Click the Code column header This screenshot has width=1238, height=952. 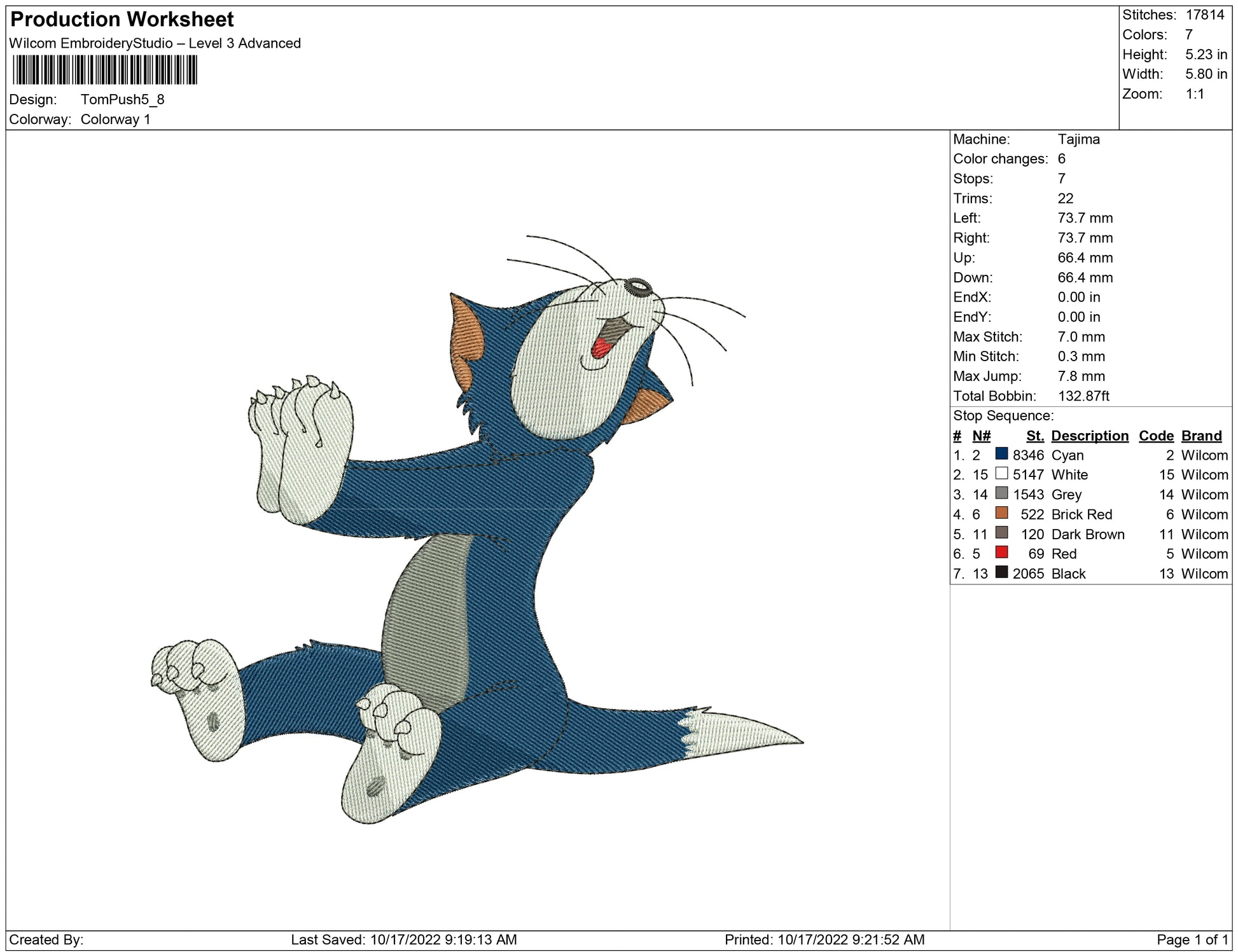coord(1156,436)
